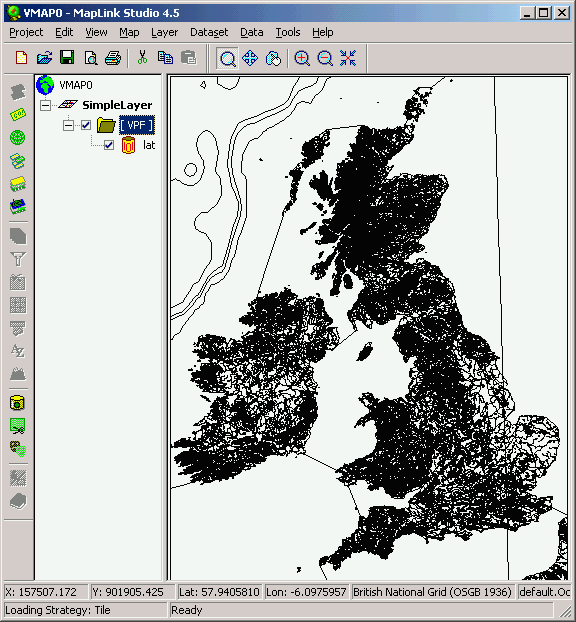Select the magnifier zoom-area tool

(x=228, y=58)
